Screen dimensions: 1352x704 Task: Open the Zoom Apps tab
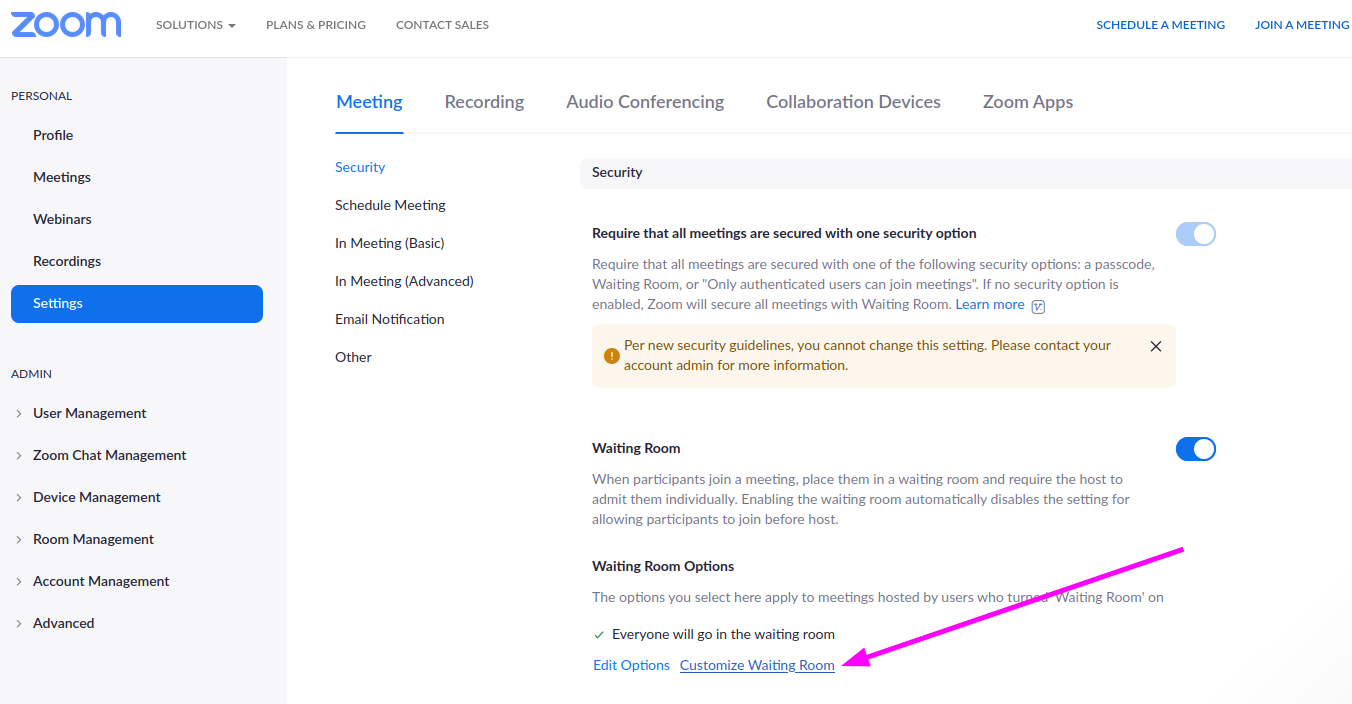pyautogui.click(x=1028, y=102)
